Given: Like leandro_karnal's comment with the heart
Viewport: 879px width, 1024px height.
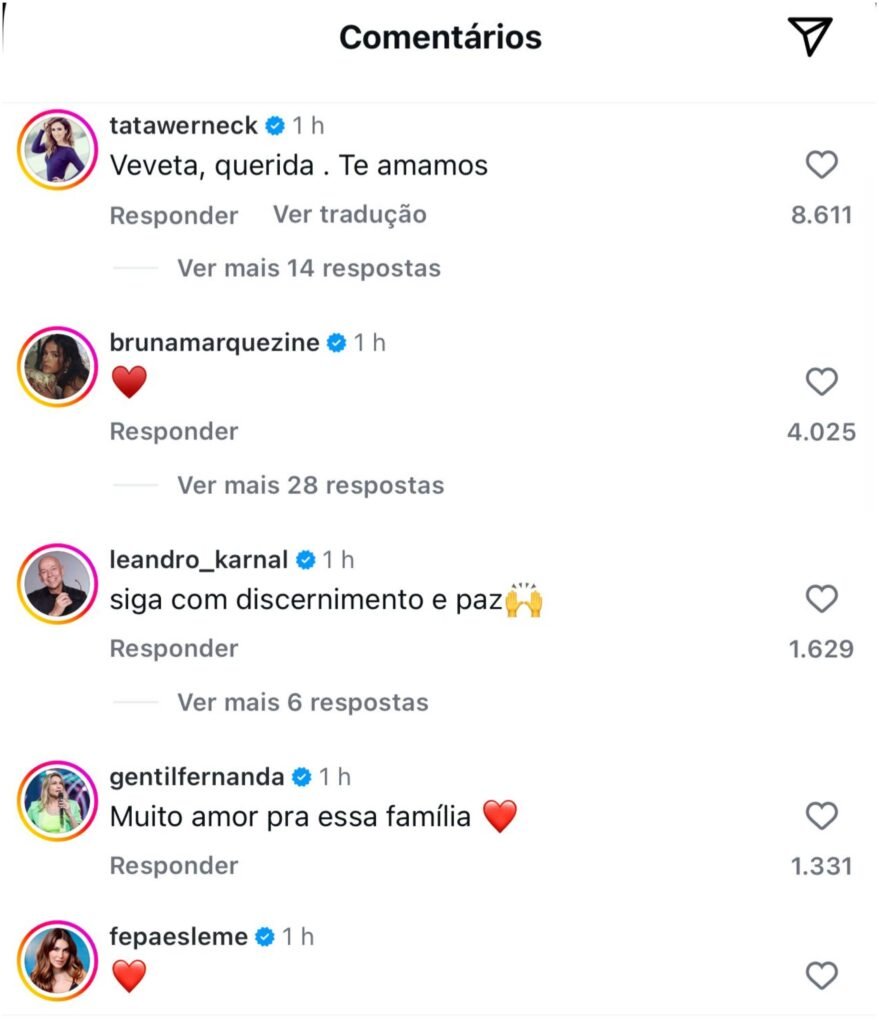Looking at the screenshot, I should 821,599.
